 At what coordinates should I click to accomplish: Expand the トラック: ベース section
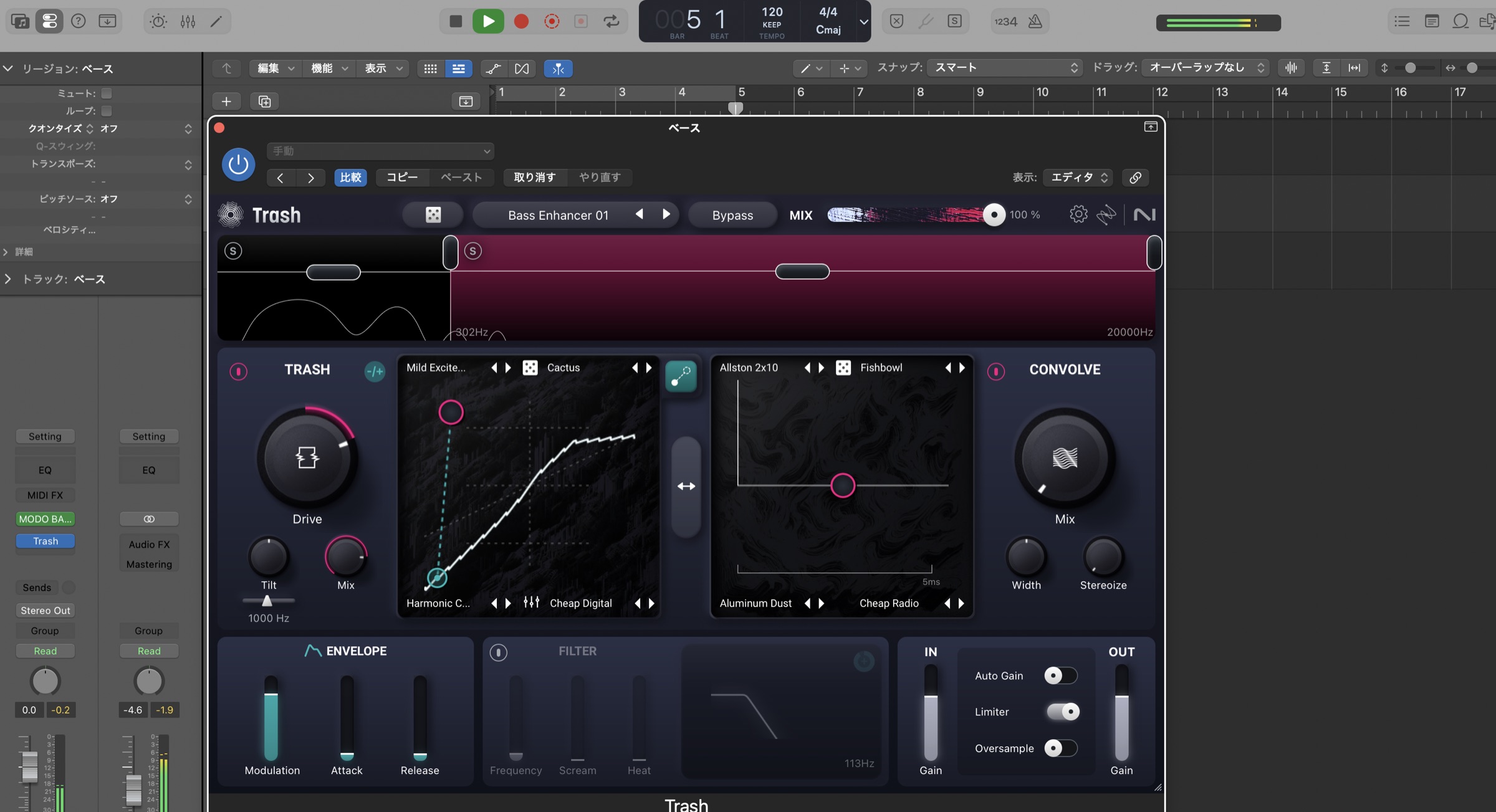click(7, 279)
